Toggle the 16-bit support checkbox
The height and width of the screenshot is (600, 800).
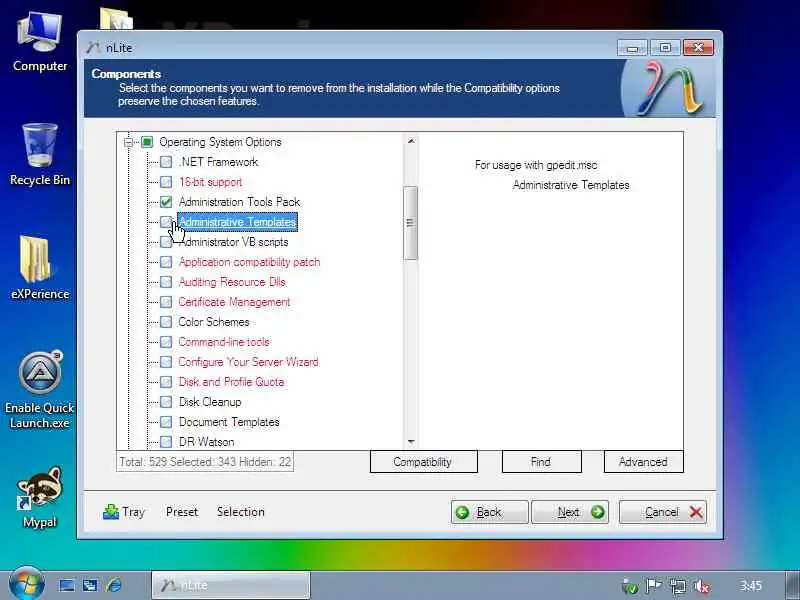[x=166, y=182]
